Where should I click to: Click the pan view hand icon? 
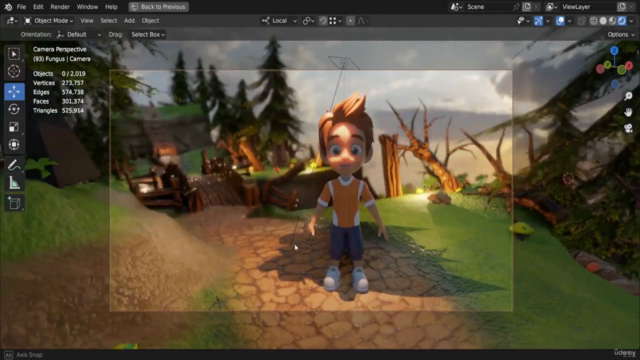[628, 112]
